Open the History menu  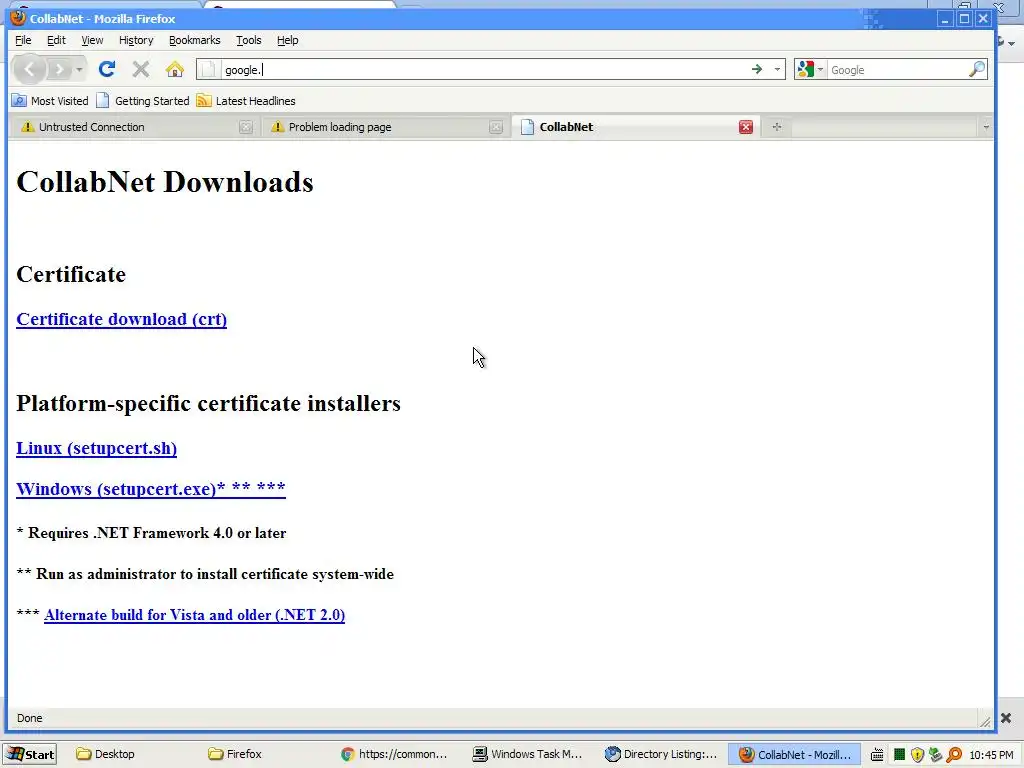coord(136,40)
